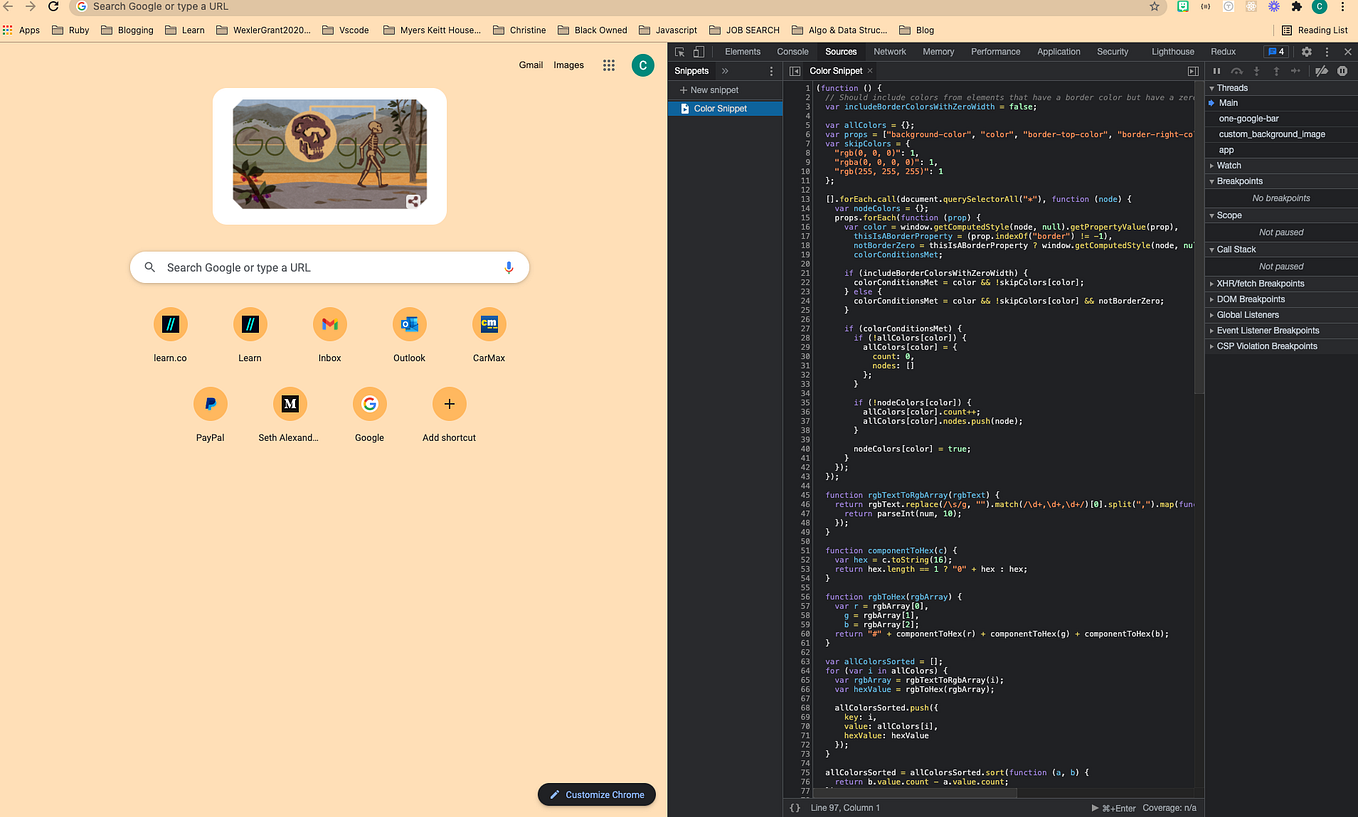Click inside the Google search bar

pos(300,267)
